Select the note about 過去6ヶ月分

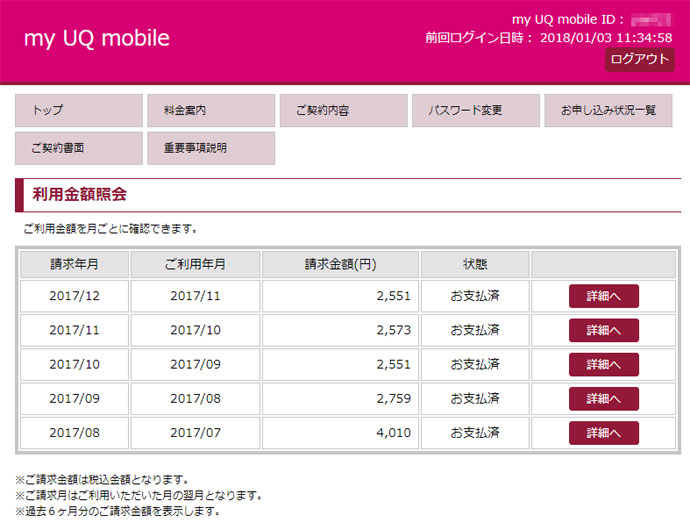point(117,512)
